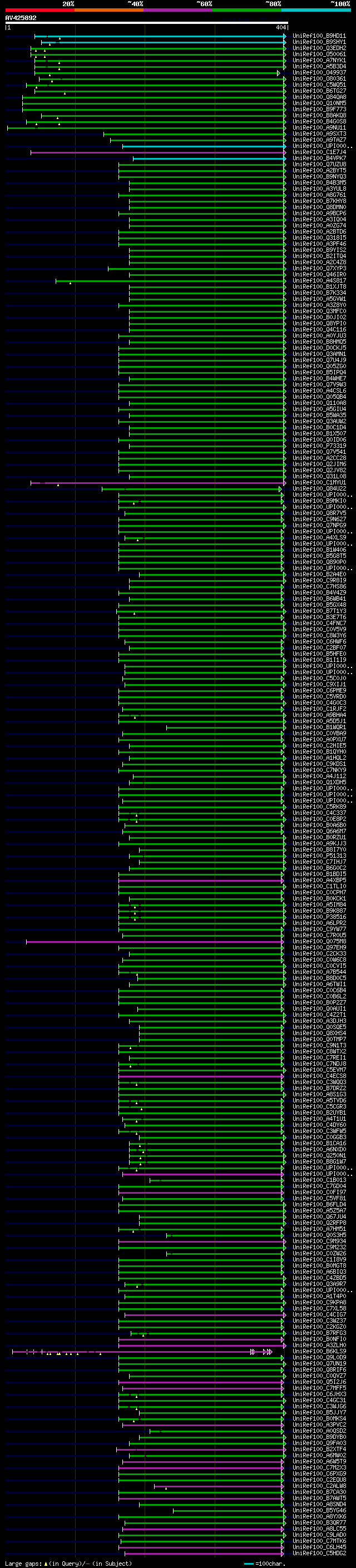
Task: Select hit UniRef100_Q10NM5
Action: point(319,103)
